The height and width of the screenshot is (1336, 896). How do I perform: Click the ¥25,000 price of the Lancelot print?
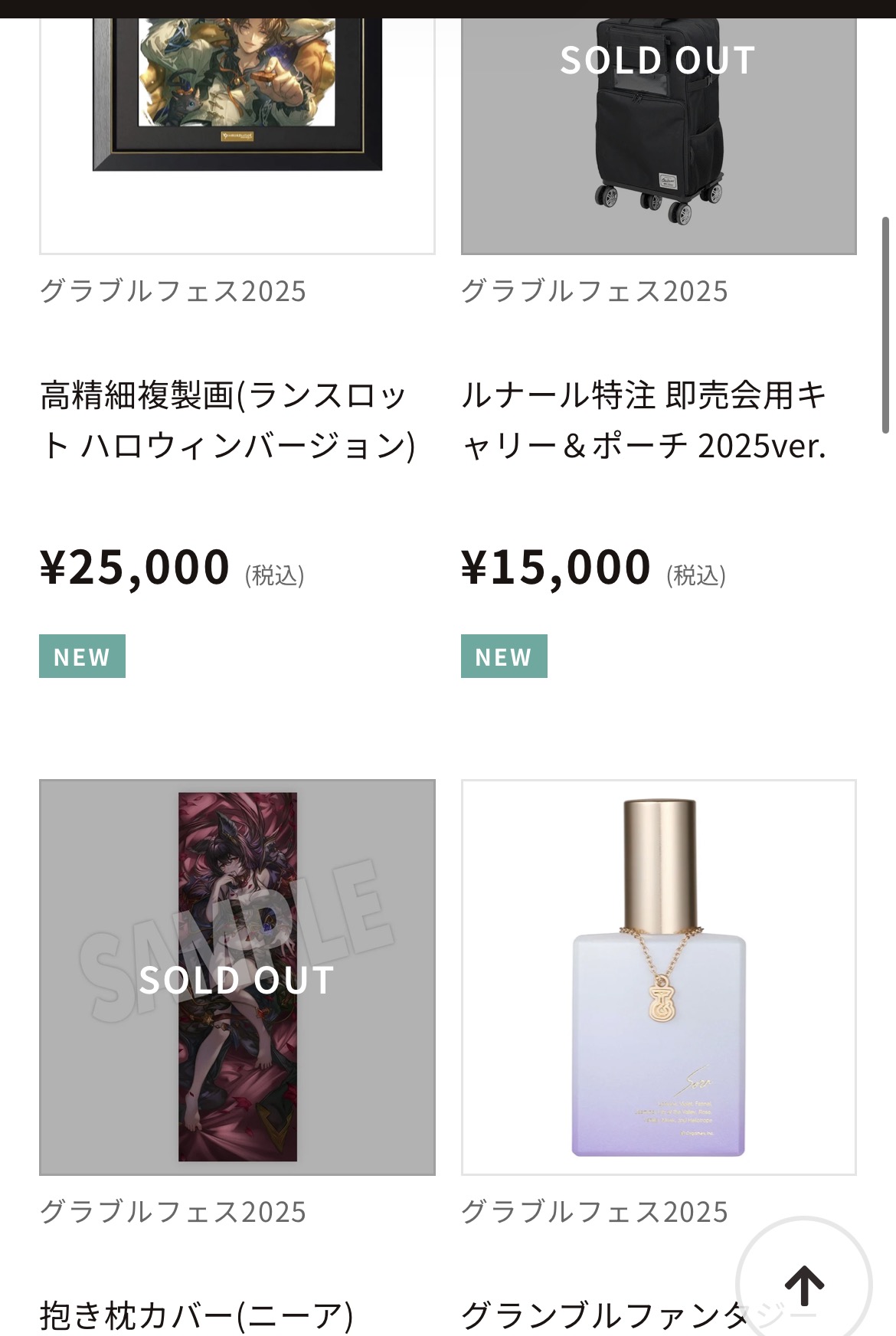coord(135,568)
